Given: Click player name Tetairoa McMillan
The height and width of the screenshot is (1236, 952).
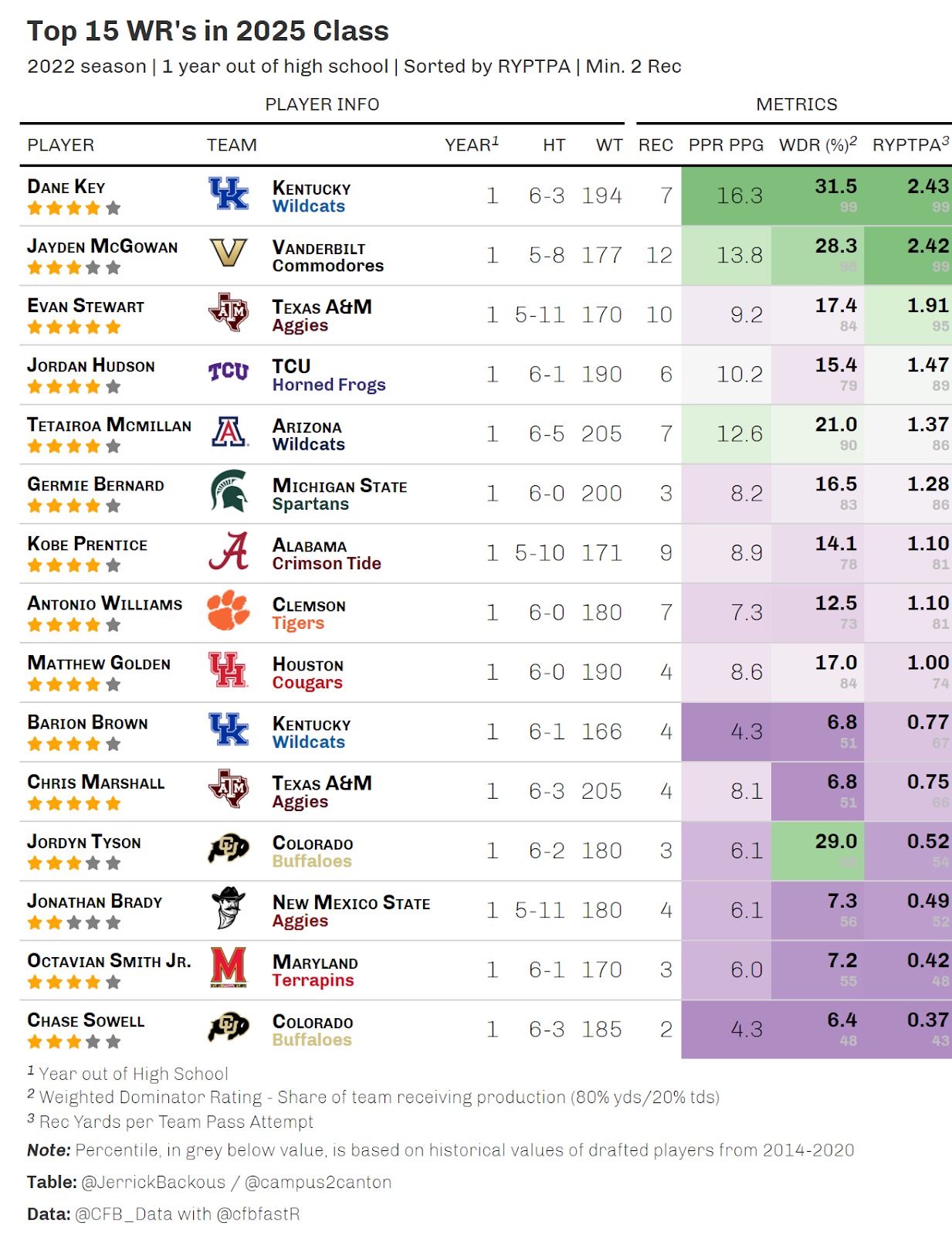Looking at the screenshot, I should pos(110,425).
